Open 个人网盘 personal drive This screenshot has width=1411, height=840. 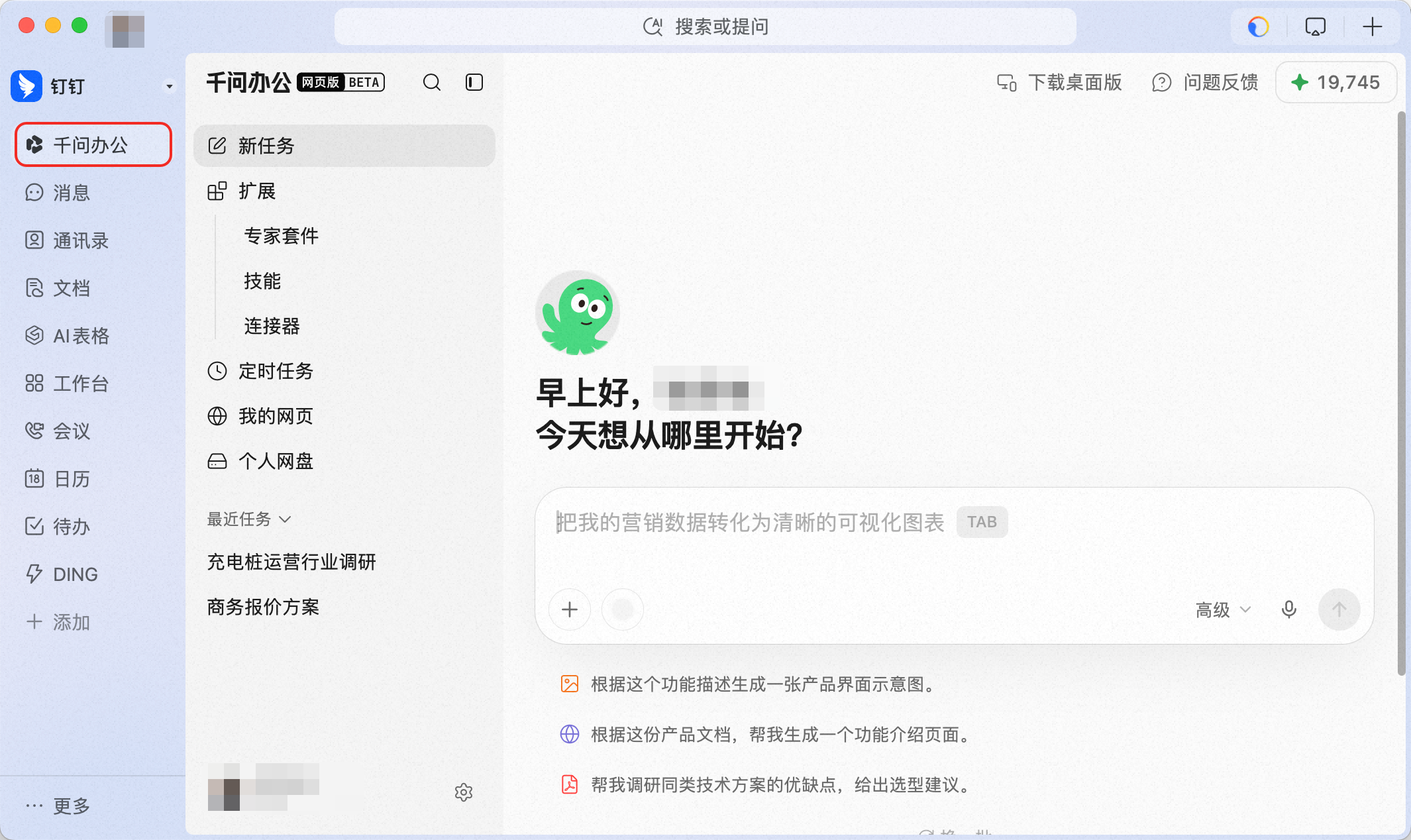click(x=344, y=461)
